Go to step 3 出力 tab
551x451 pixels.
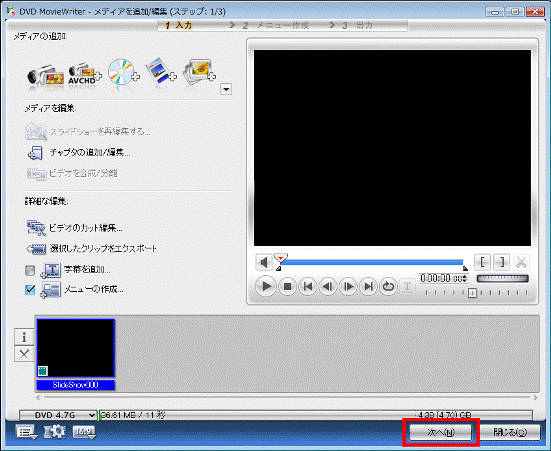coord(357,25)
